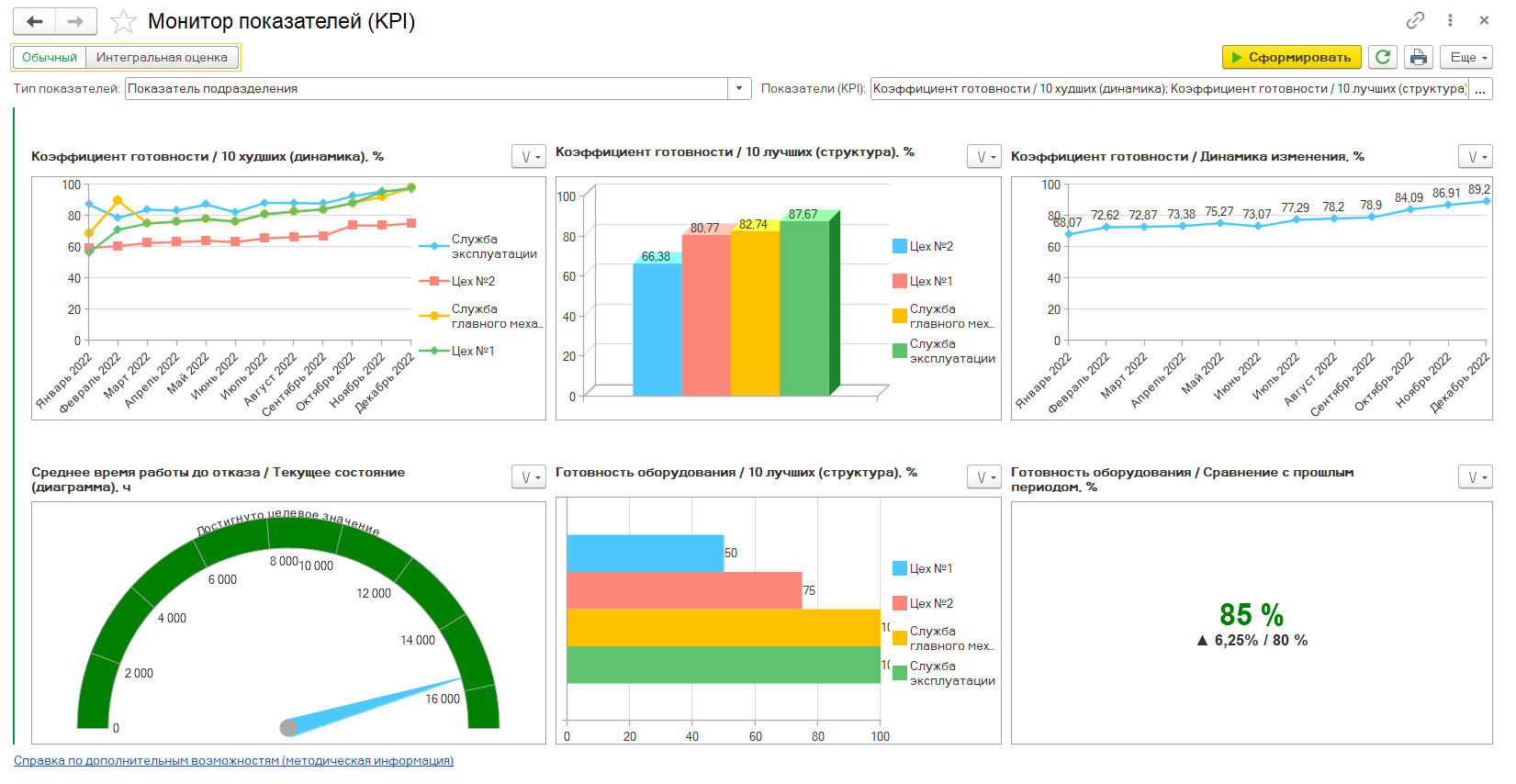
Task: Click green horizontal bar in bar chart
Action: (x=724, y=665)
